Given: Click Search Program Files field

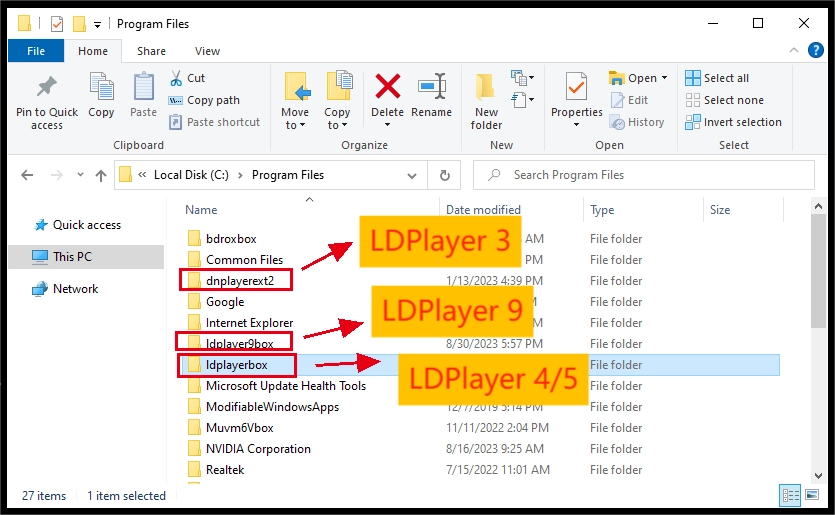Looking at the screenshot, I should coord(644,175).
